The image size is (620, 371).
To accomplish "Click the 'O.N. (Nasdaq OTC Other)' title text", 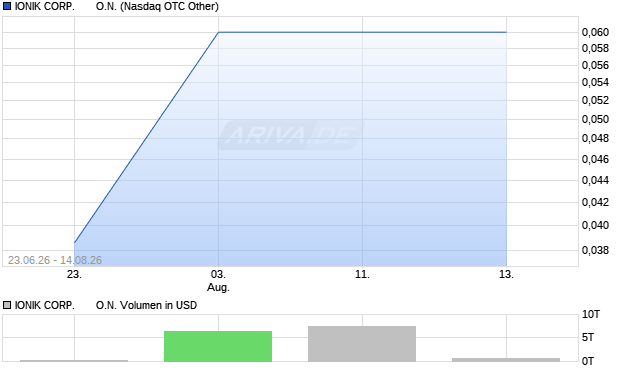I will [157, 6].
